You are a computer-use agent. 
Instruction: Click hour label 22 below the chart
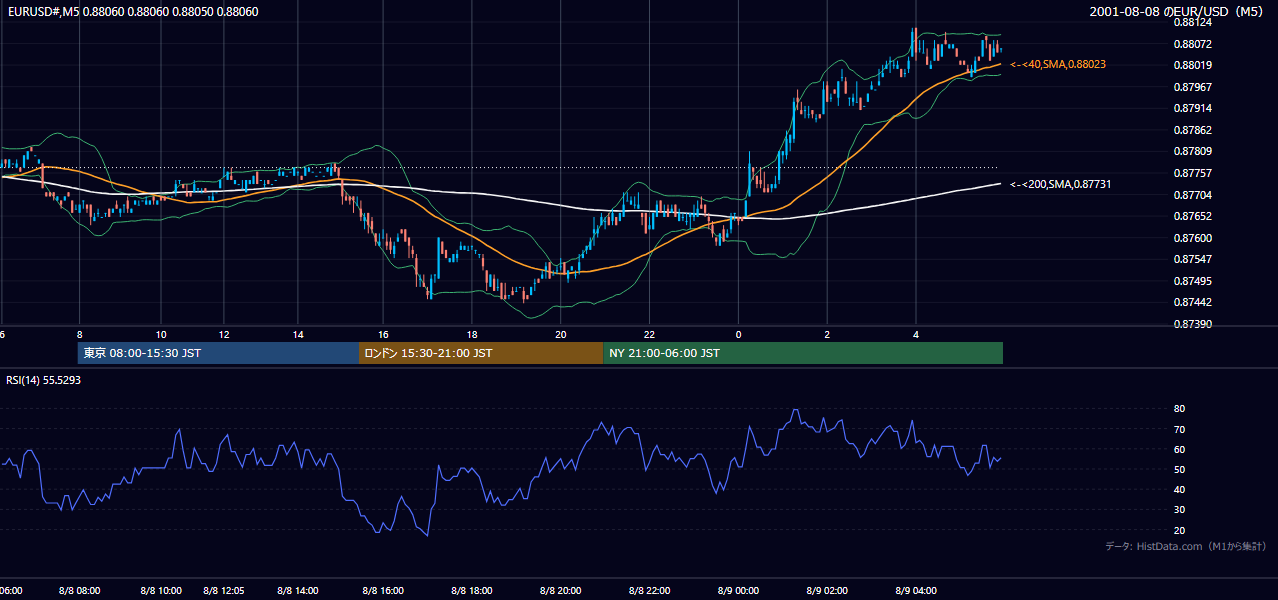[649, 334]
